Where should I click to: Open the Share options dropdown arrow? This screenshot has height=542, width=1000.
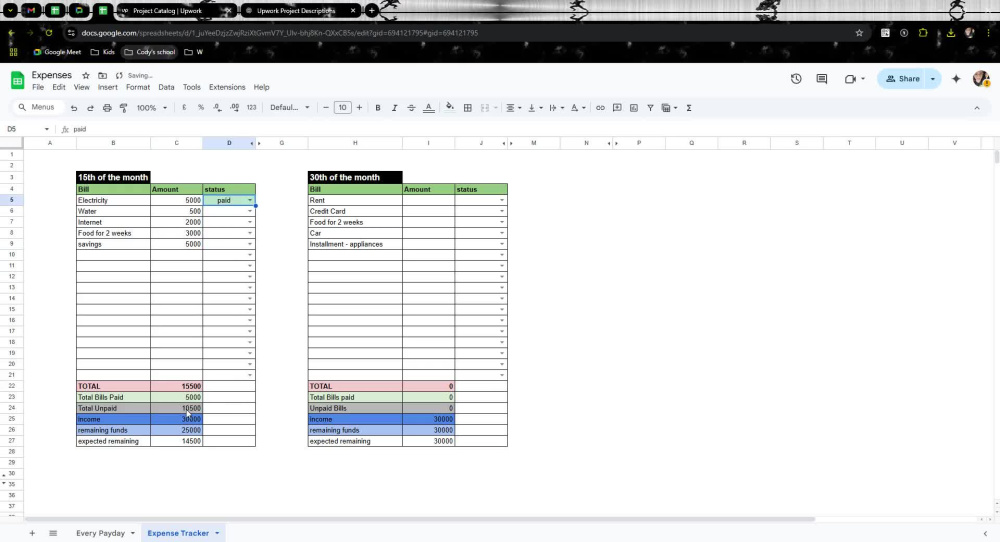point(932,78)
